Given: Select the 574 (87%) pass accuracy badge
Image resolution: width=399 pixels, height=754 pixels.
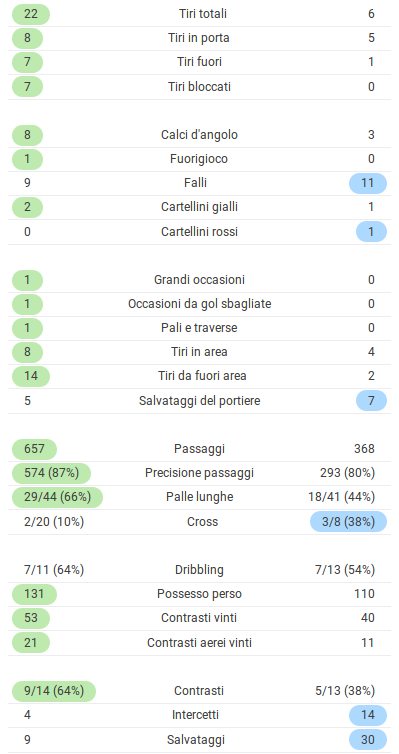Looking at the screenshot, I should coord(51,473).
